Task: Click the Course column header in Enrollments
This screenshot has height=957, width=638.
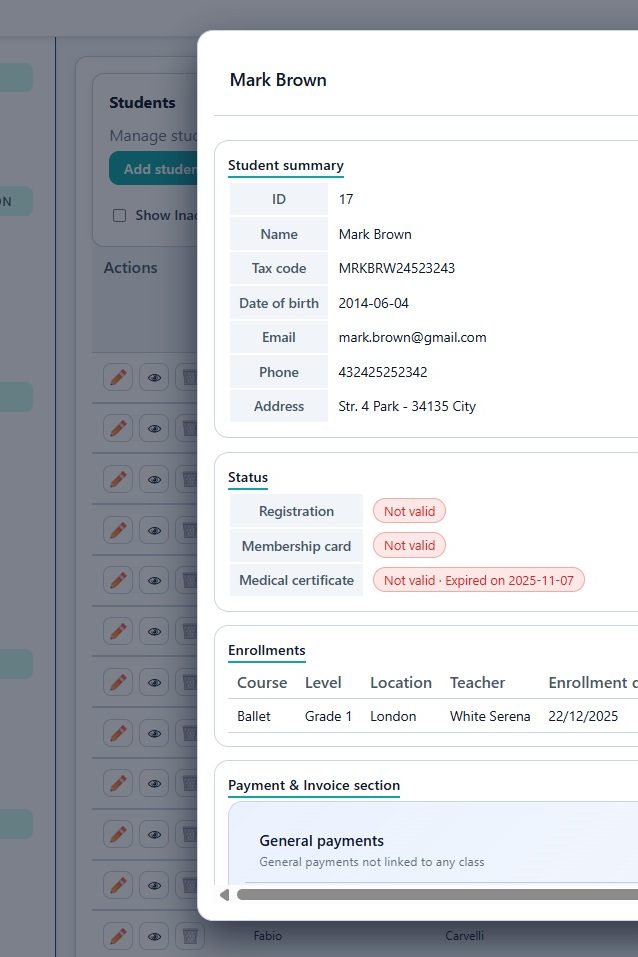Action: [x=262, y=683]
